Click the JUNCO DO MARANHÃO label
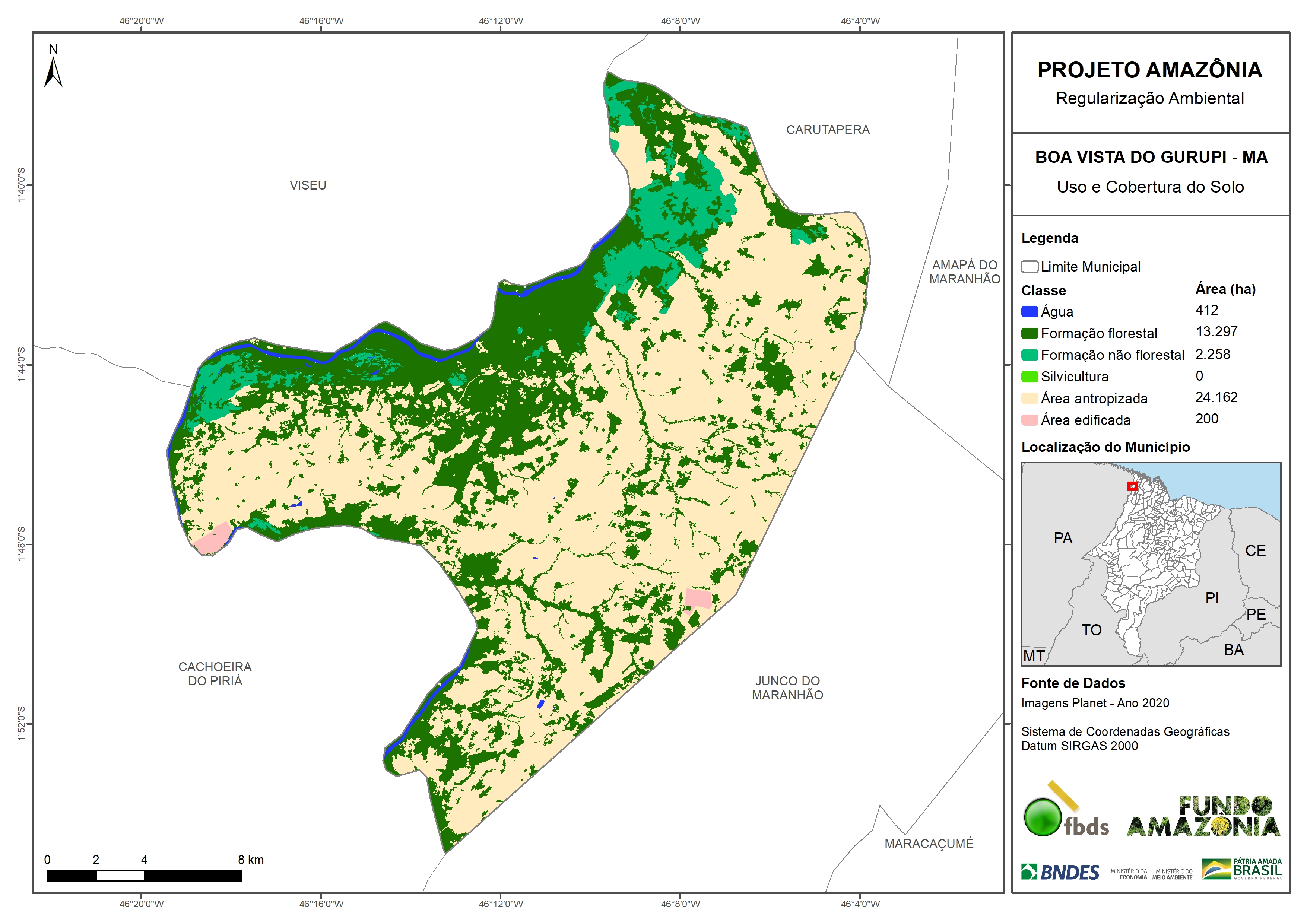The image size is (1307, 924). [787, 688]
